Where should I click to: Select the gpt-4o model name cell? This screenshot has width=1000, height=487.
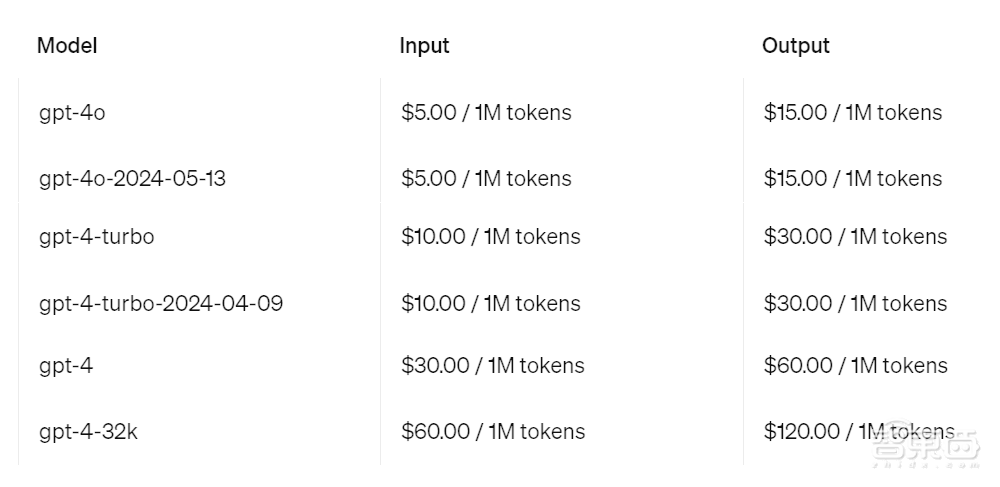(72, 113)
